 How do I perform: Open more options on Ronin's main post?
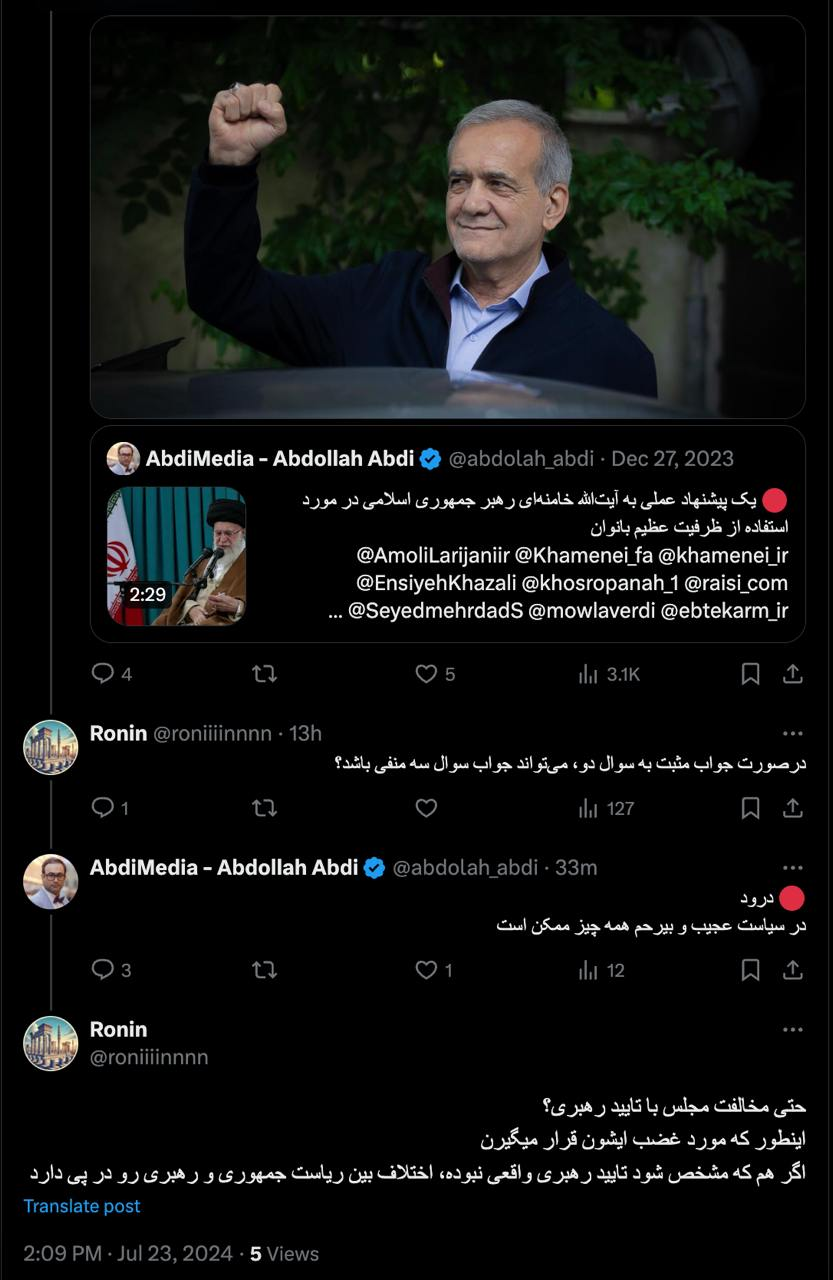(793, 1030)
